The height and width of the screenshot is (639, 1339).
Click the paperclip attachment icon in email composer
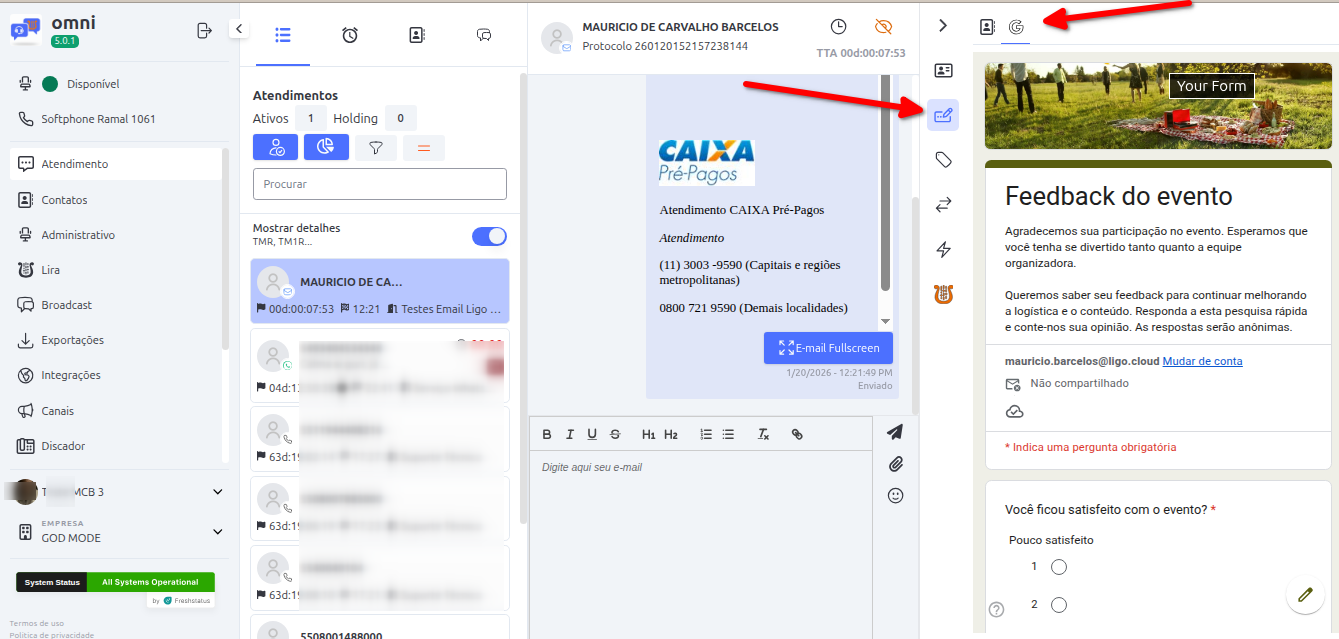pyautogui.click(x=895, y=463)
